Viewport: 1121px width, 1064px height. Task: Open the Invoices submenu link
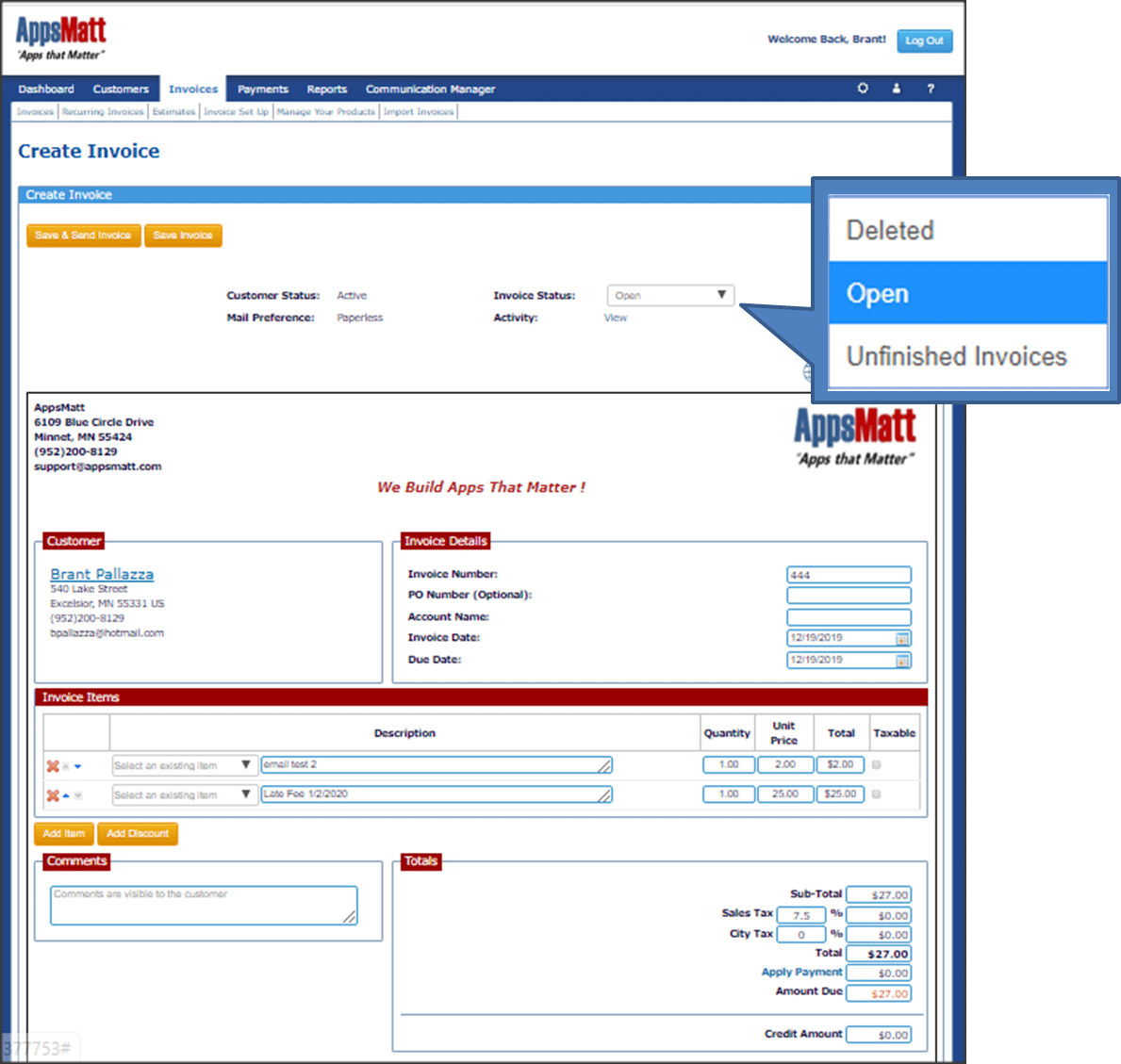(35, 111)
